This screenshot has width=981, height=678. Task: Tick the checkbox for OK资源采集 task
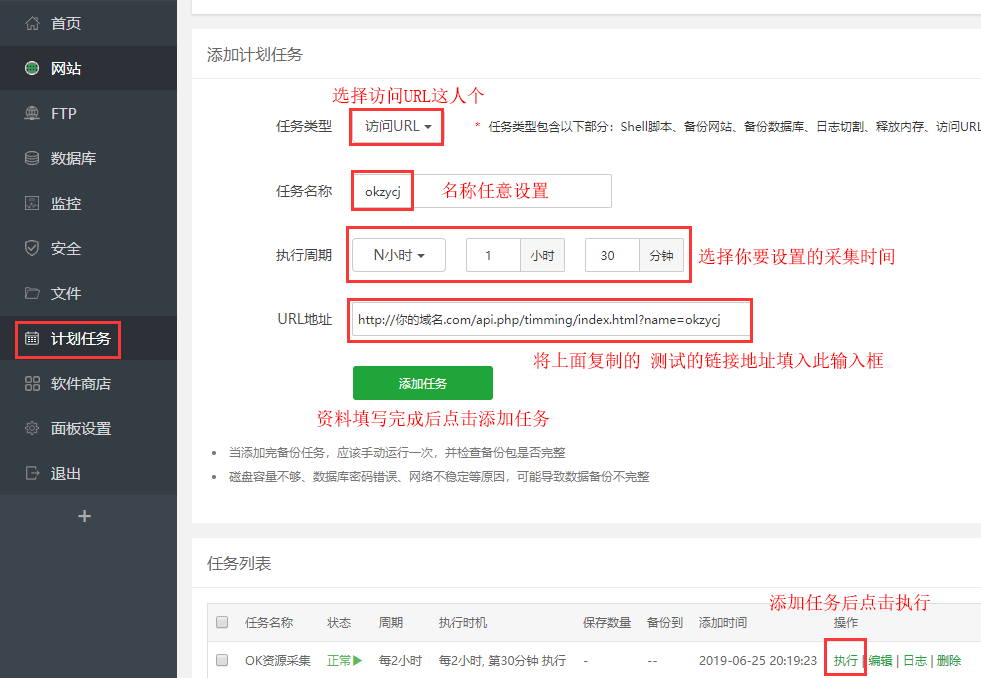point(222,660)
